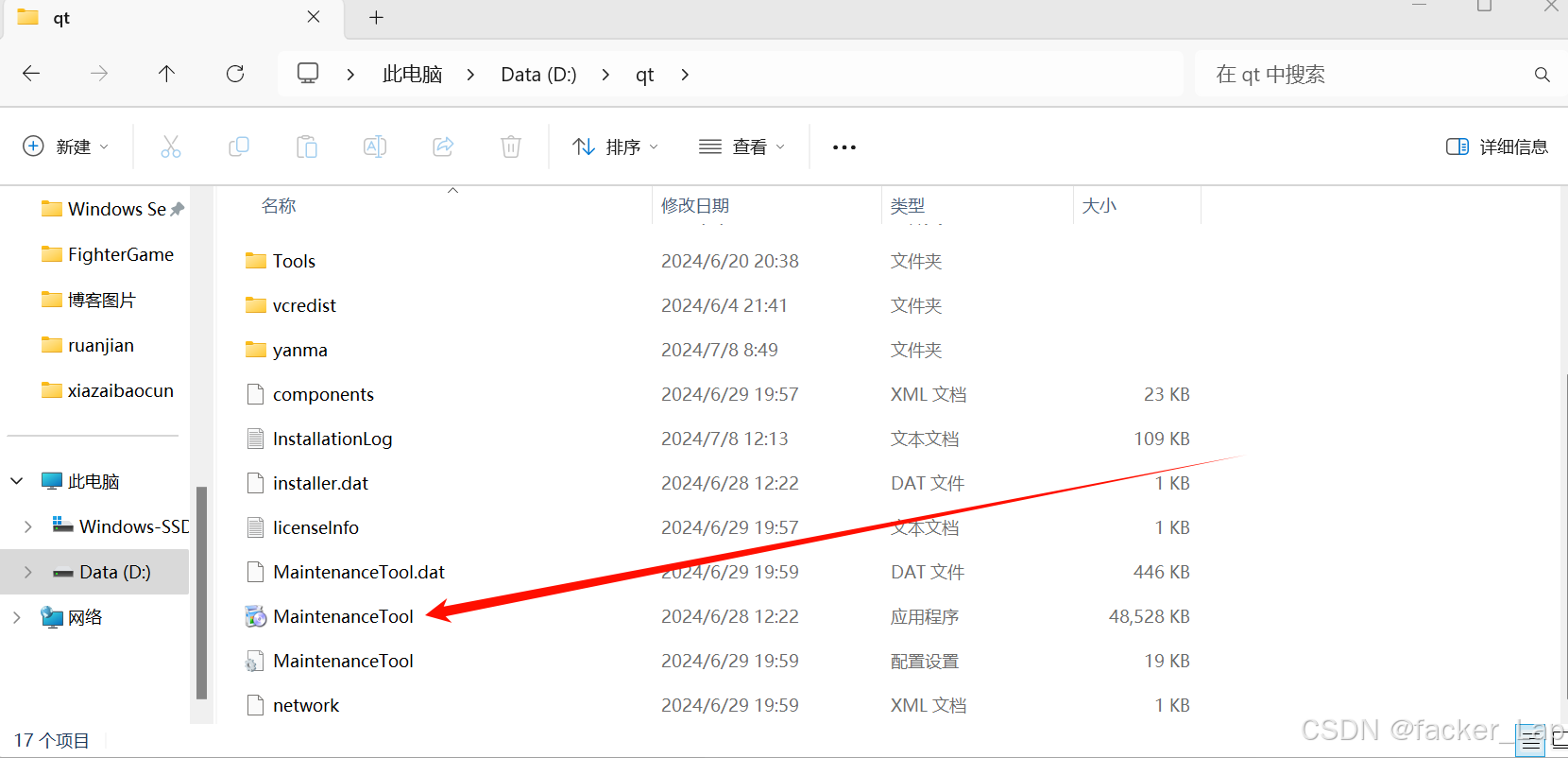Expand the 网络 tree node
The width and height of the screenshot is (1568, 758).
[x=17, y=617]
